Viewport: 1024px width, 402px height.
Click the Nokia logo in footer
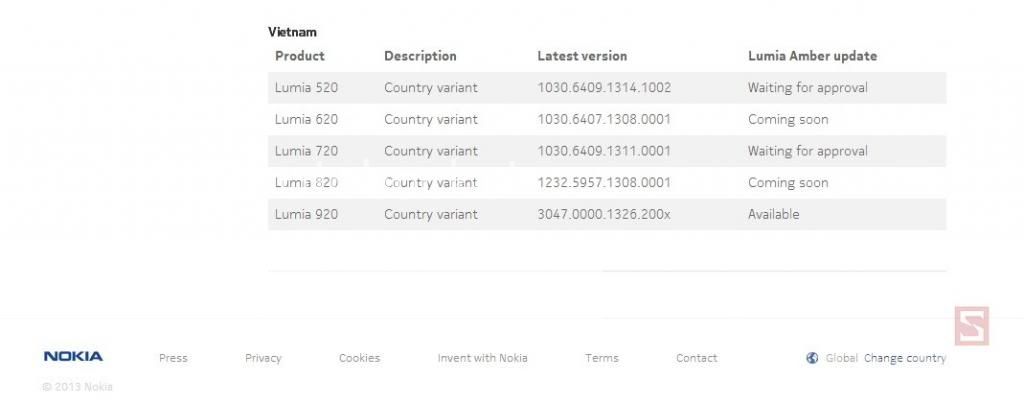(x=73, y=356)
